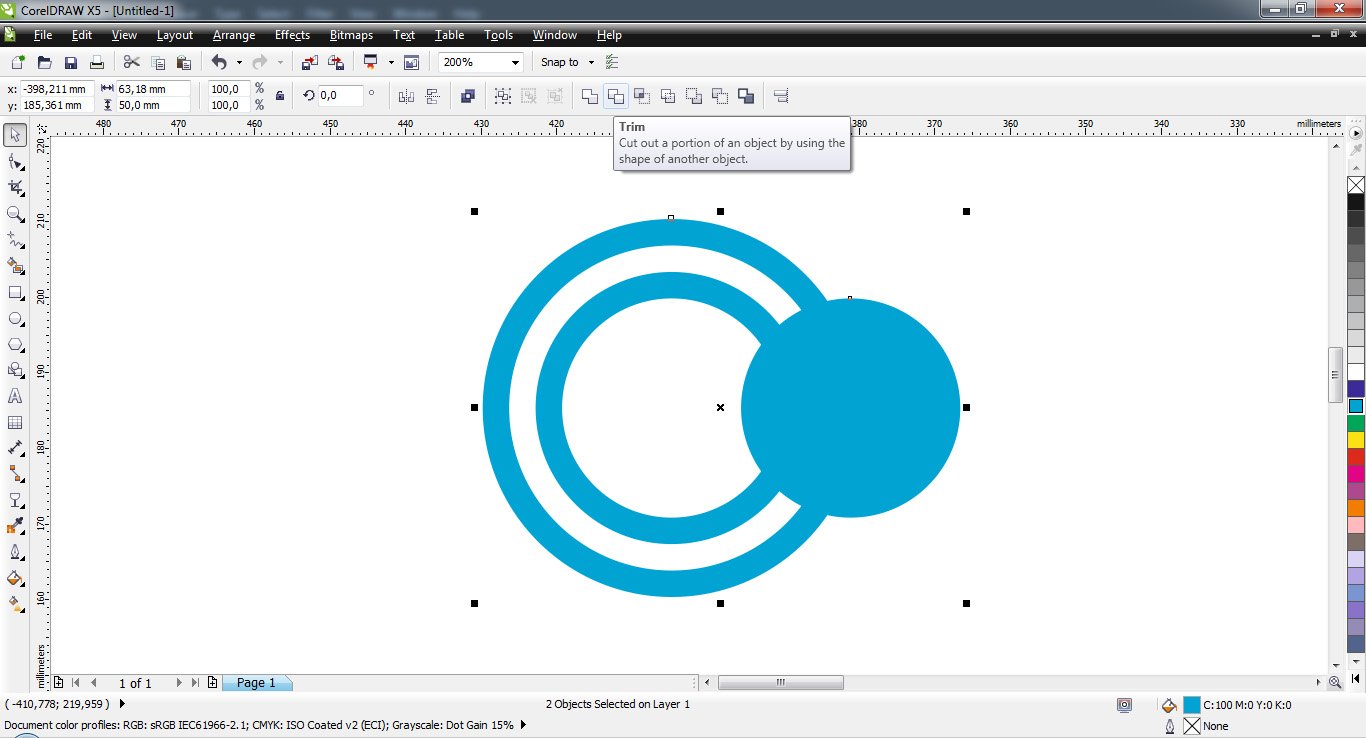
Task: Click the rotation angle input field
Action: (x=340, y=96)
